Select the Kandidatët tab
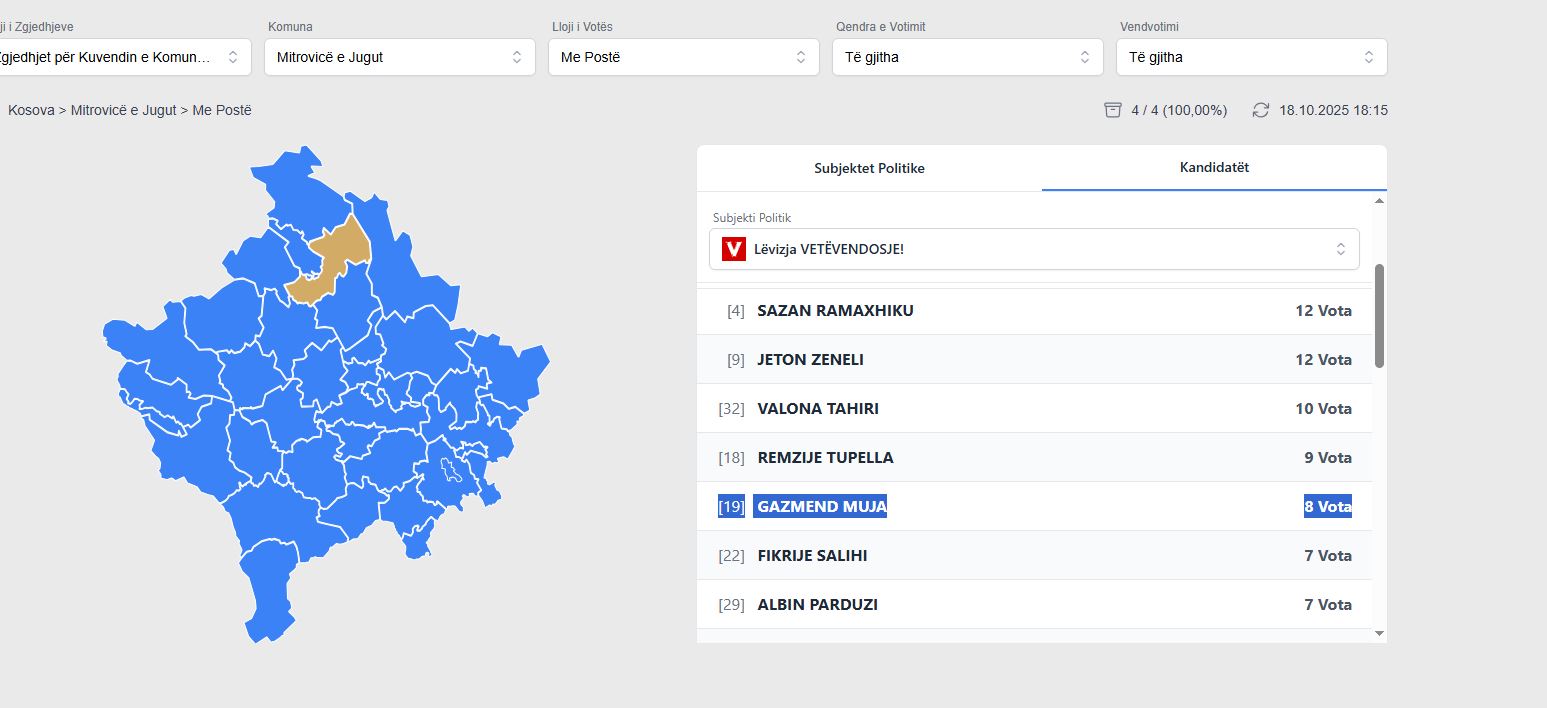The height and width of the screenshot is (708, 1547). 1214,167
